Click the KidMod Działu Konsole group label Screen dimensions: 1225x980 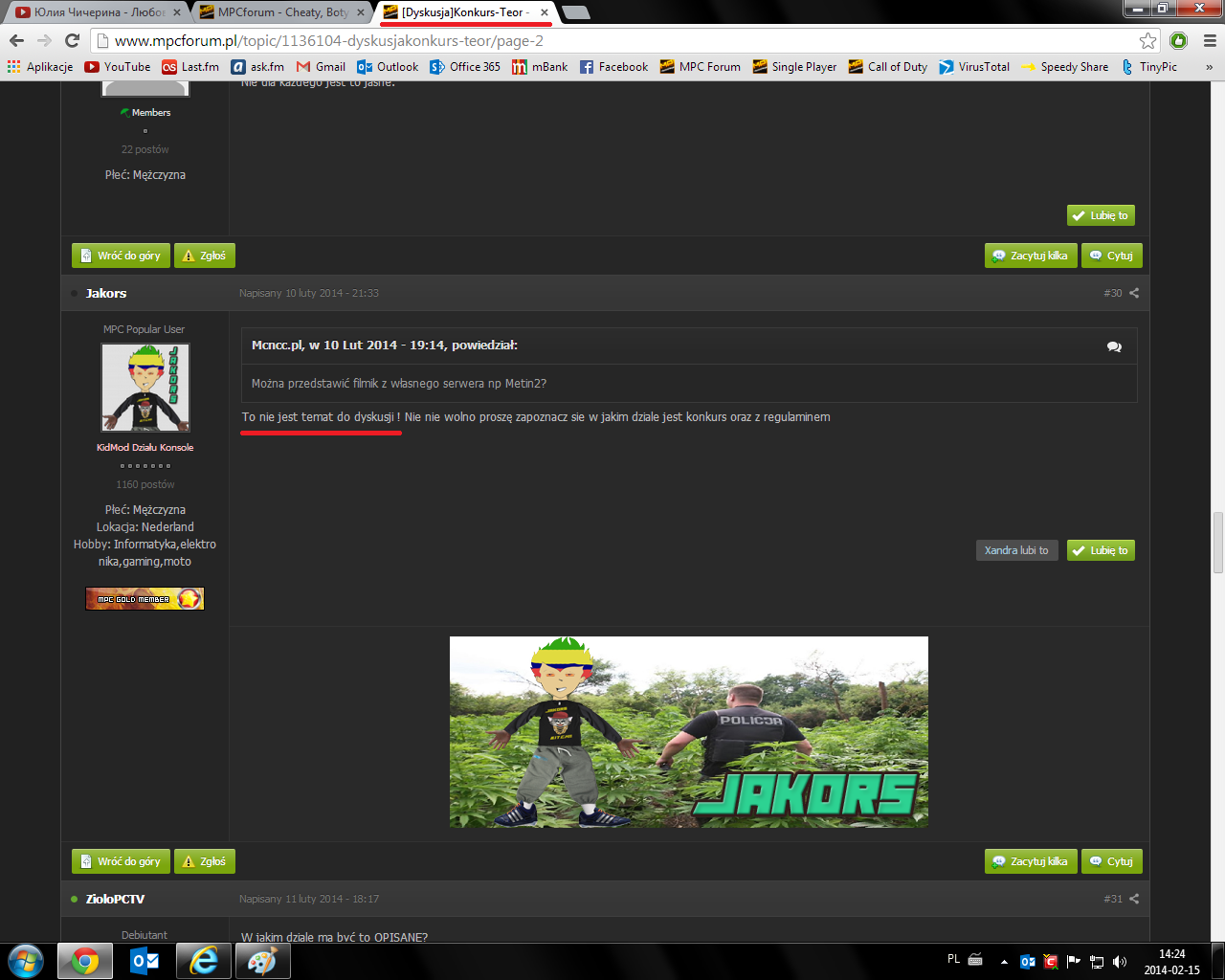tap(145, 447)
